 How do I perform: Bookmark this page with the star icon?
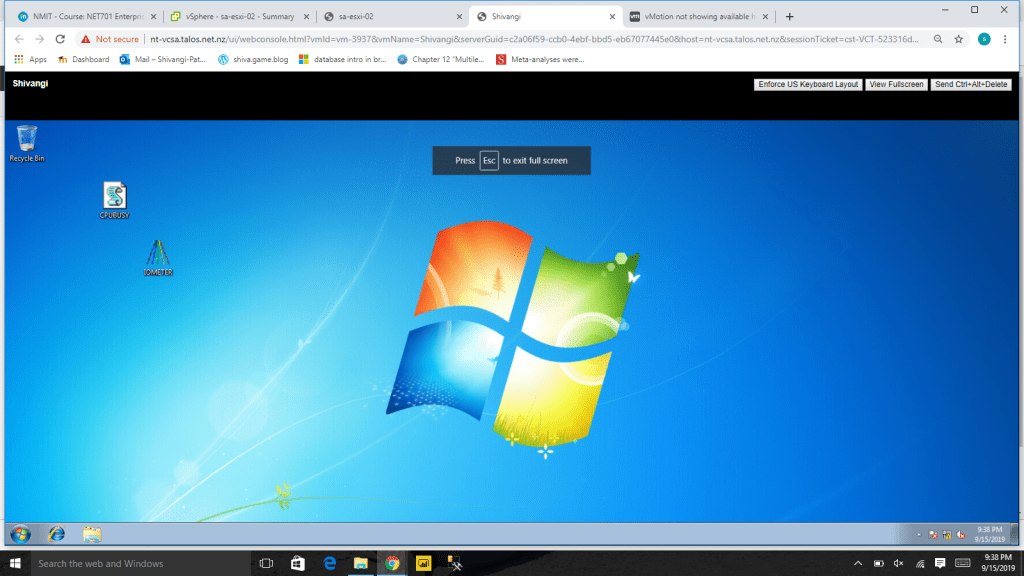click(959, 39)
